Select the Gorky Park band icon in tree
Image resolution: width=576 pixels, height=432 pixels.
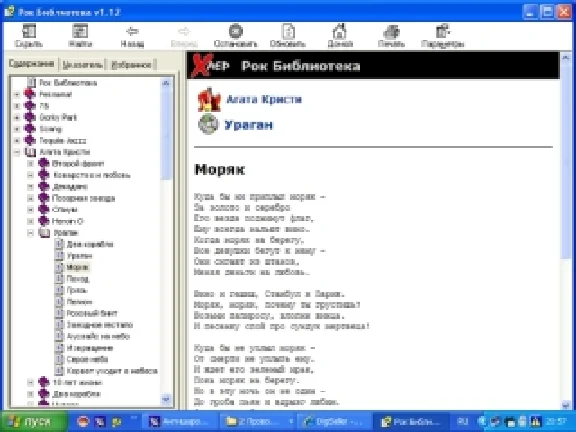(30, 118)
